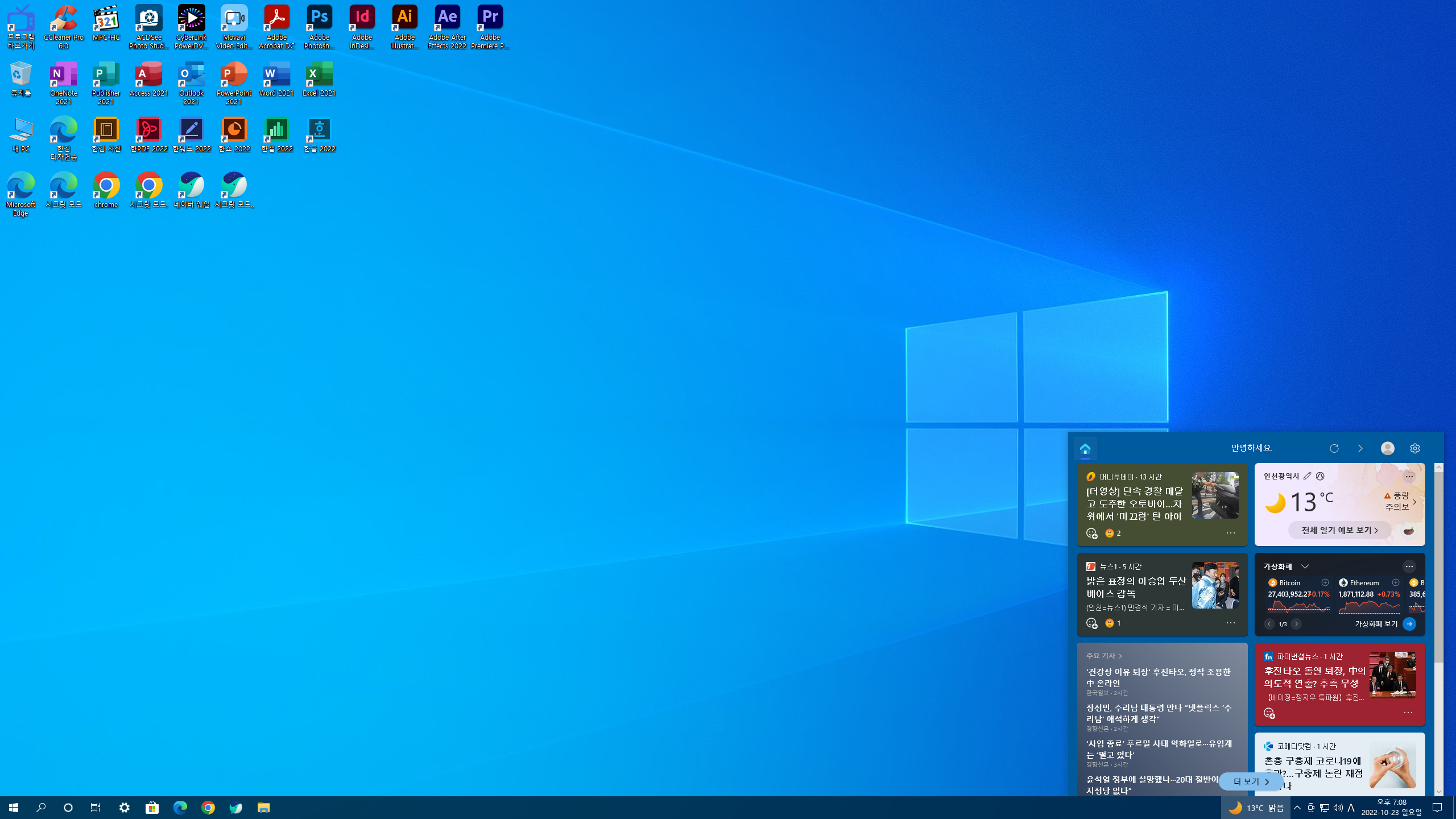Add Bitcoin to the watchlist
The image size is (1456, 819).
pos(1325,582)
